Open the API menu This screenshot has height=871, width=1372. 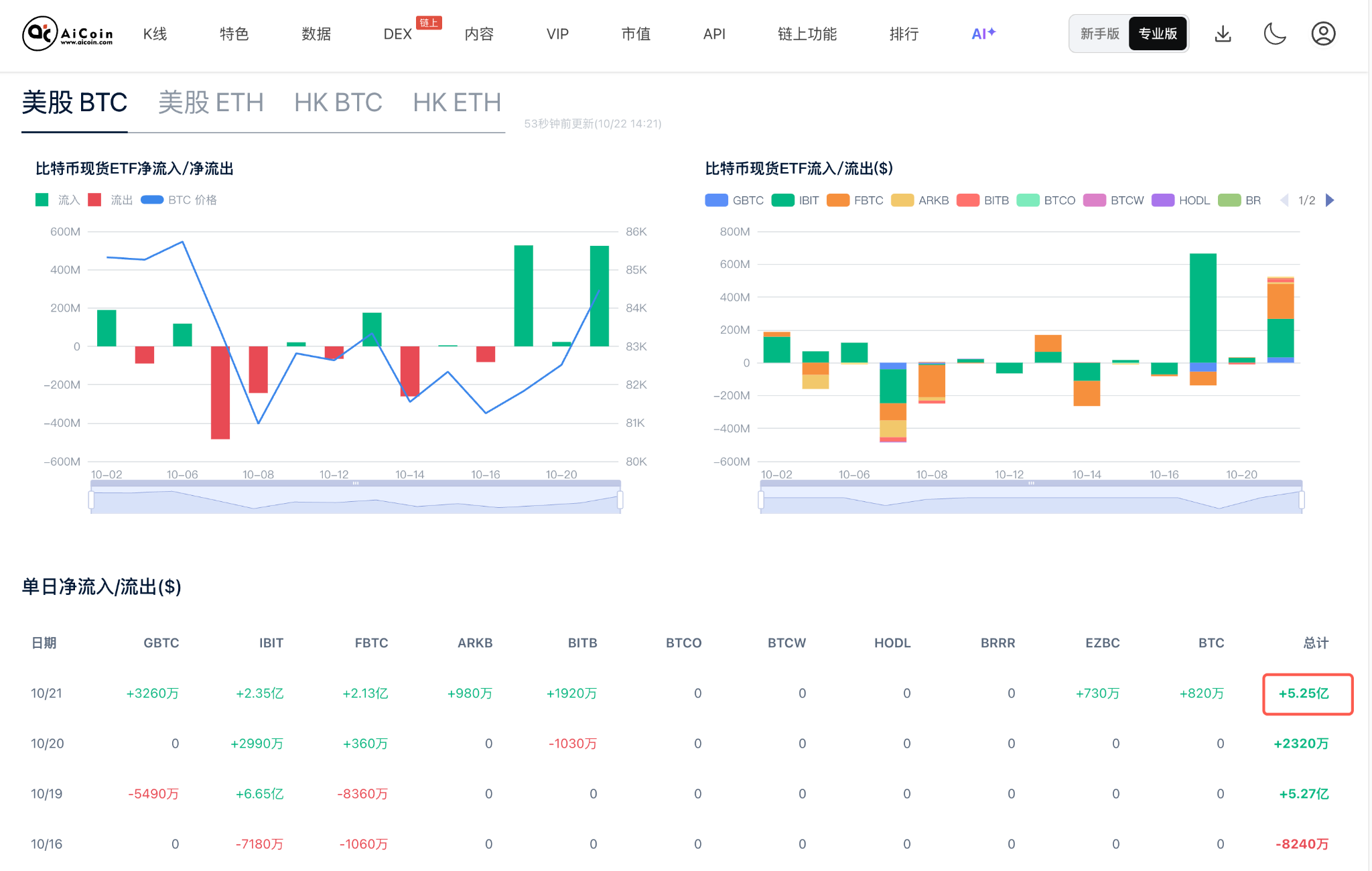[x=714, y=33]
